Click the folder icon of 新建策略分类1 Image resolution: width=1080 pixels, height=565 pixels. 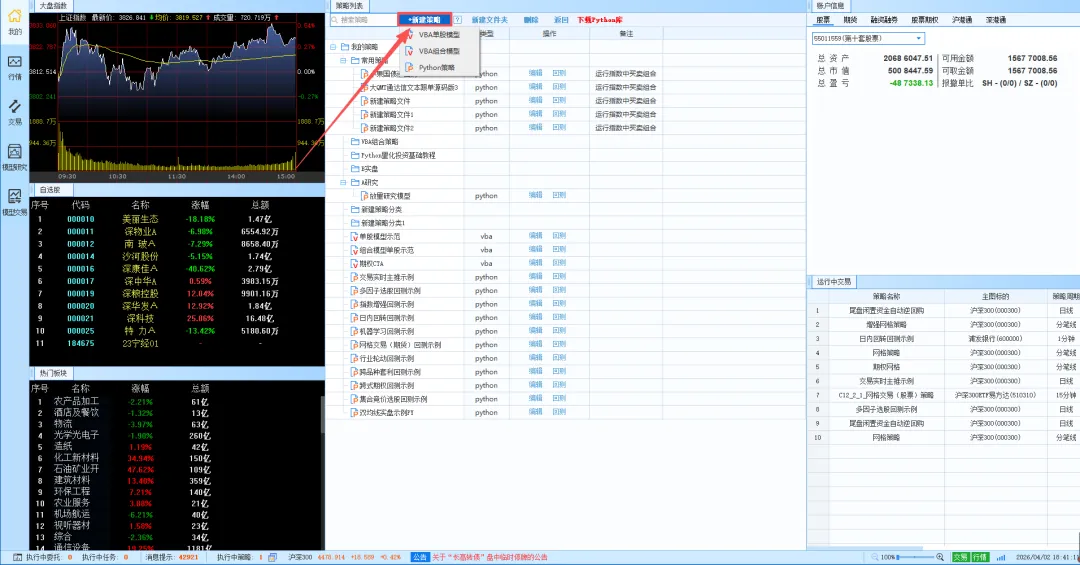tap(355, 223)
